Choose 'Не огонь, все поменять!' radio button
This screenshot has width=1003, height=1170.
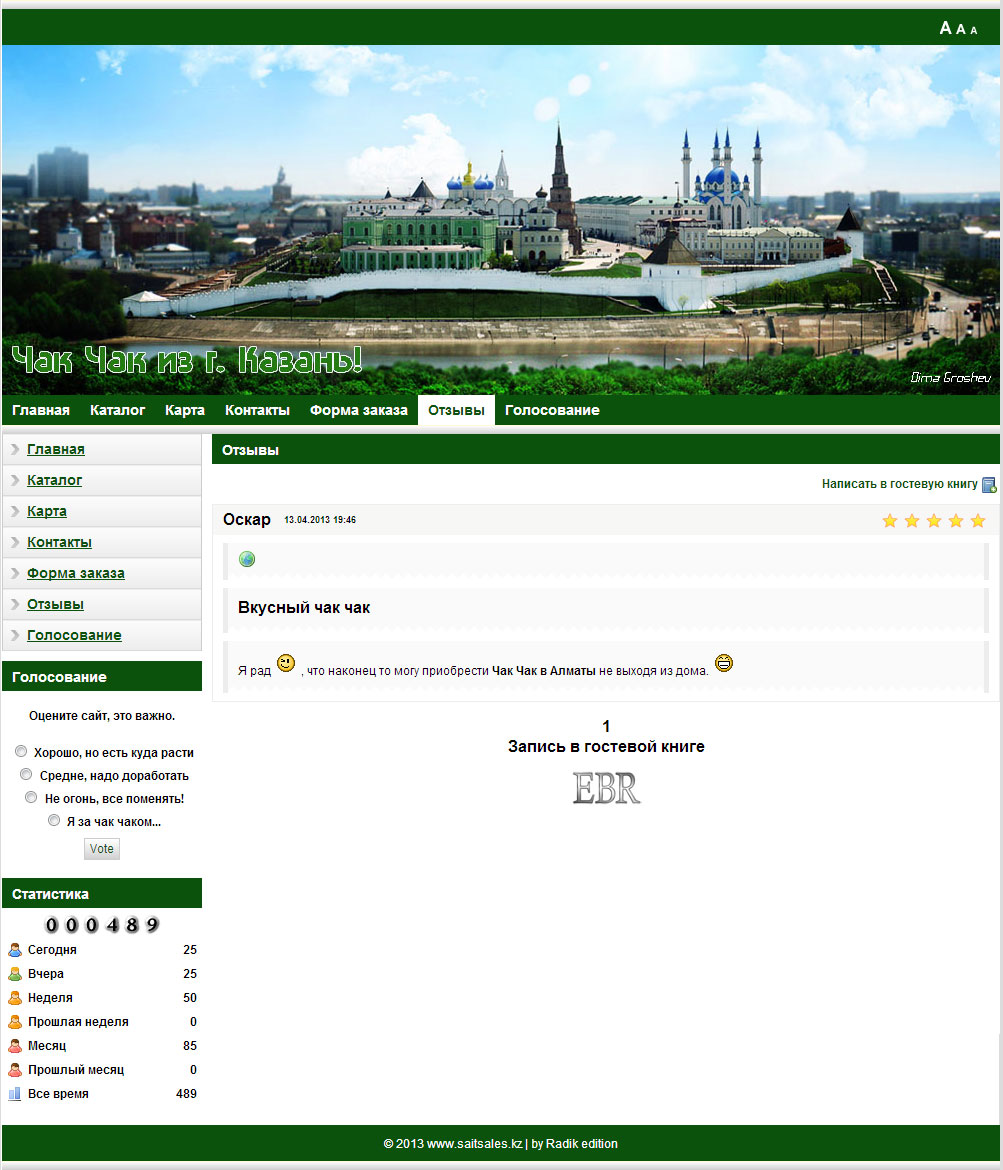coord(31,797)
